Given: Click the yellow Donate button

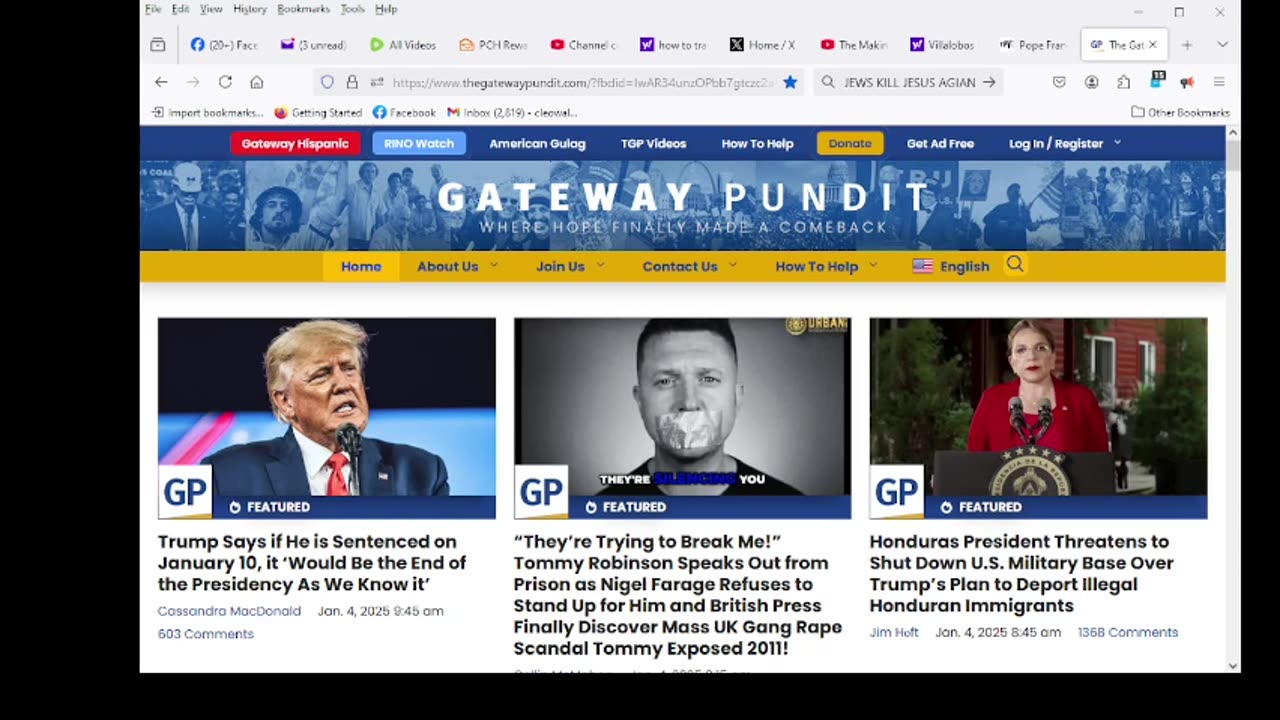Looking at the screenshot, I should point(850,143).
